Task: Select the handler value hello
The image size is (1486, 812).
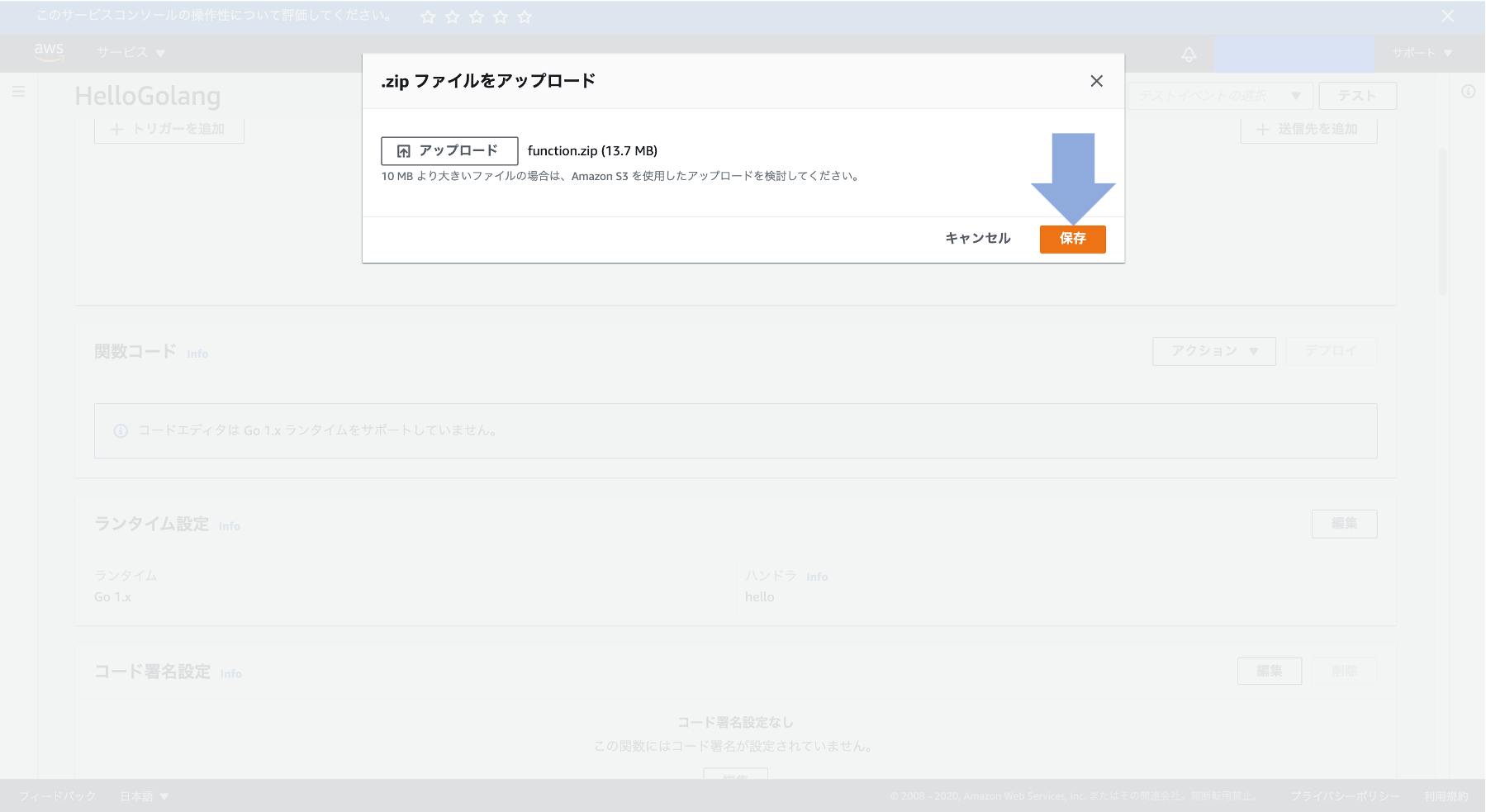Action: [x=760, y=597]
